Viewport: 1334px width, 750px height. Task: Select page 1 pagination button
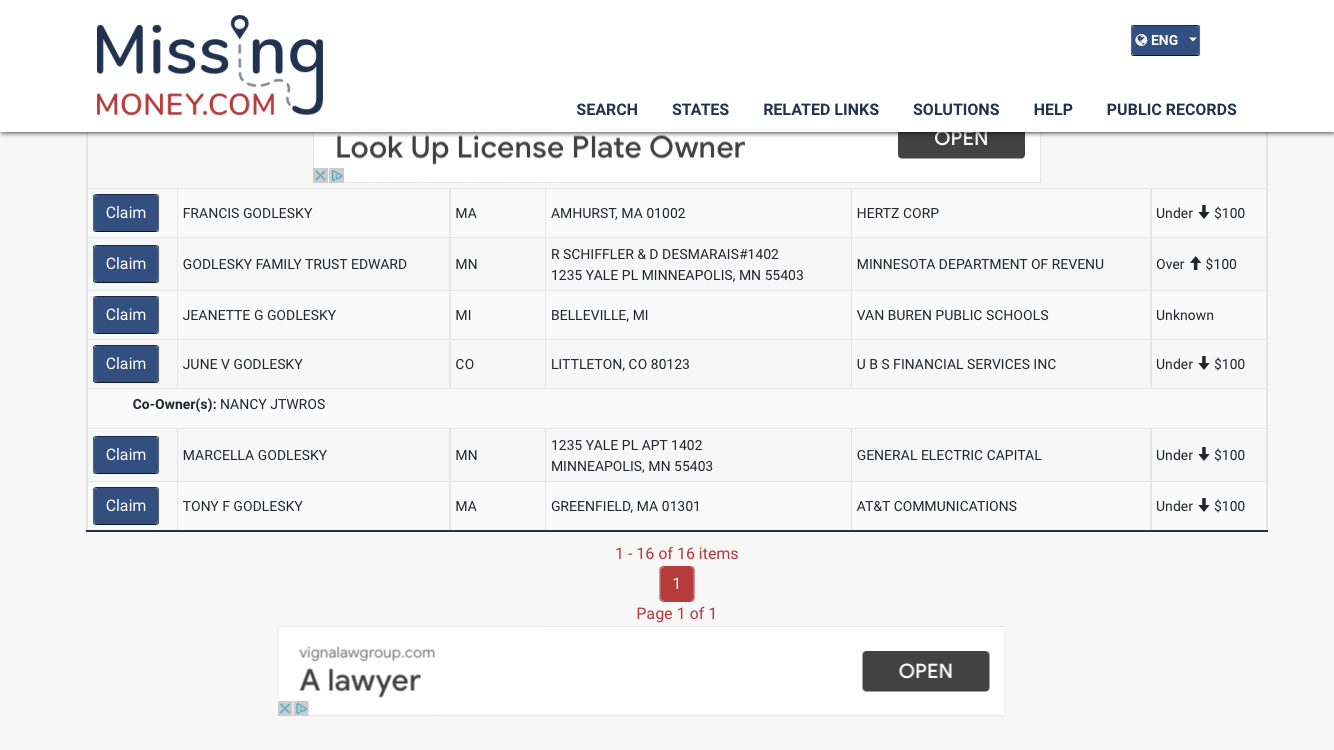point(677,584)
